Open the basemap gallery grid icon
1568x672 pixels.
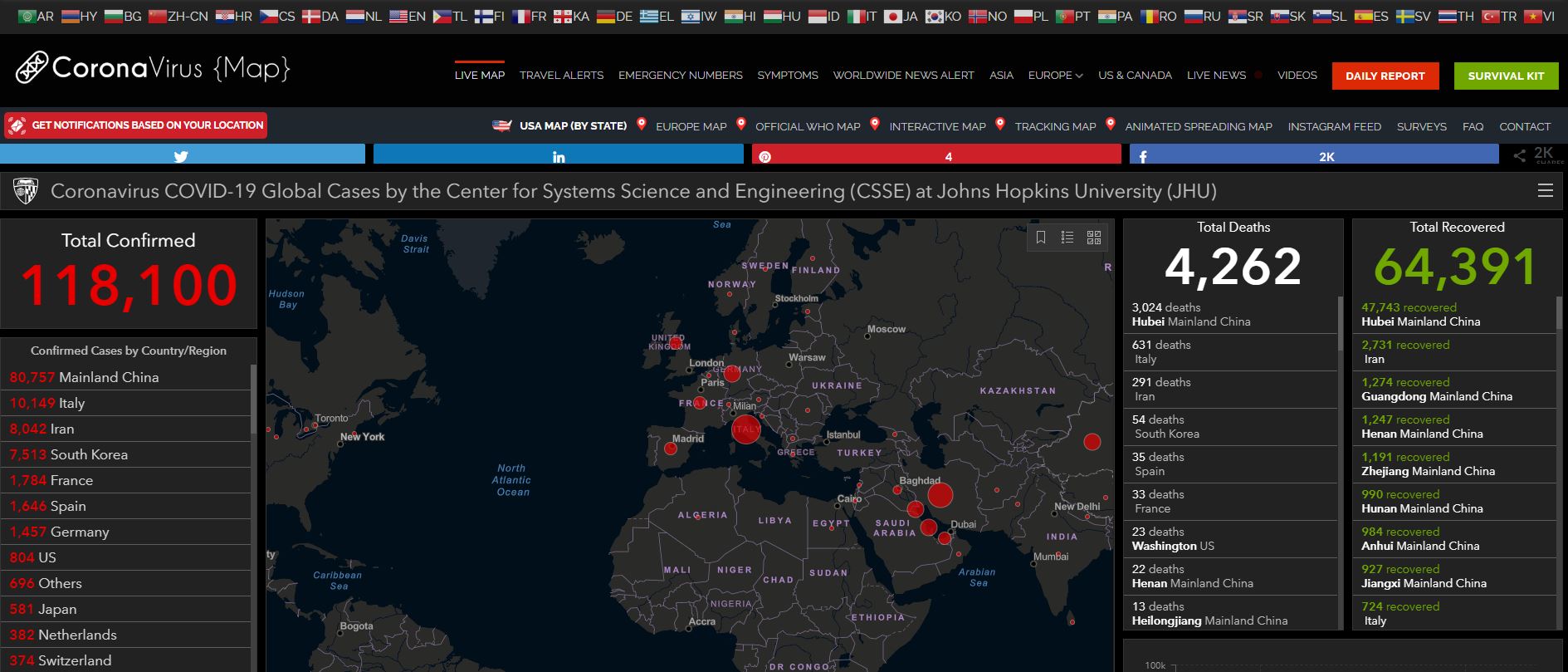pos(1094,238)
